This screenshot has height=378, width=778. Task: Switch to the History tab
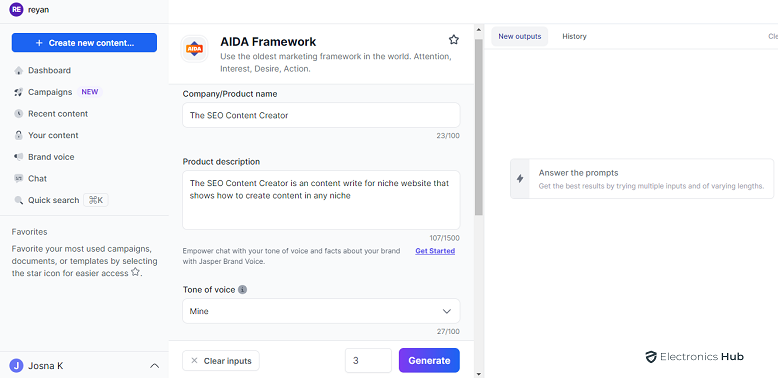[x=574, y=36]
